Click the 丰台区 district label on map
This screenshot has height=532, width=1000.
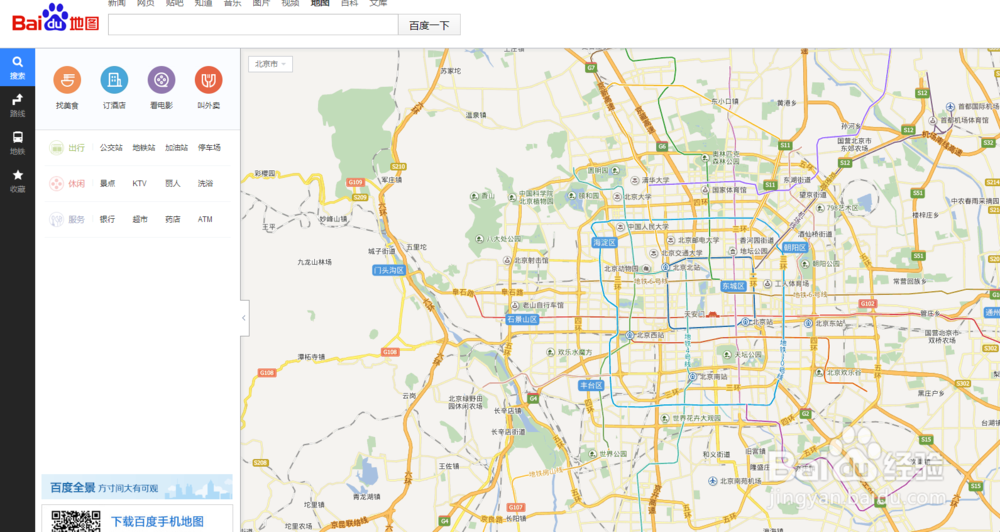click(x=591, y=385)
